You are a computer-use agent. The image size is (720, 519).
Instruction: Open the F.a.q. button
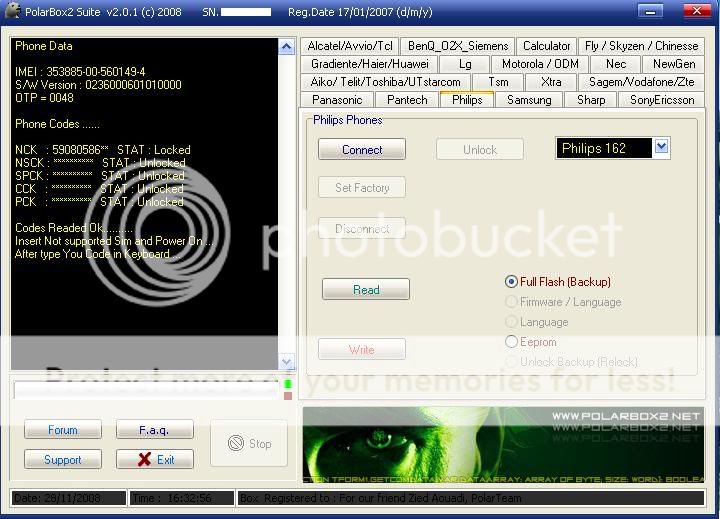pyautogui.click(x=154, y=429)
